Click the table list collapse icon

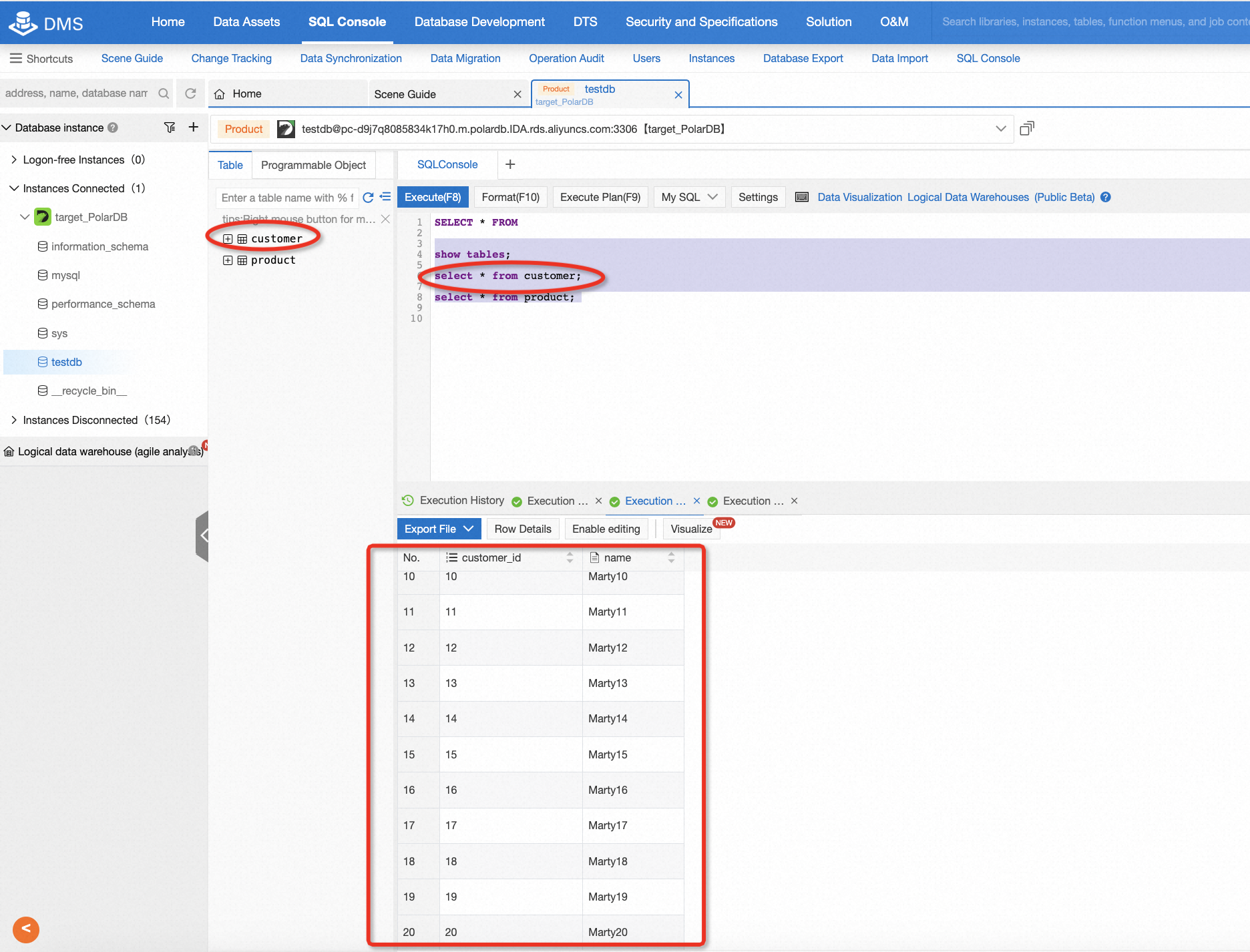coord(385,197)
